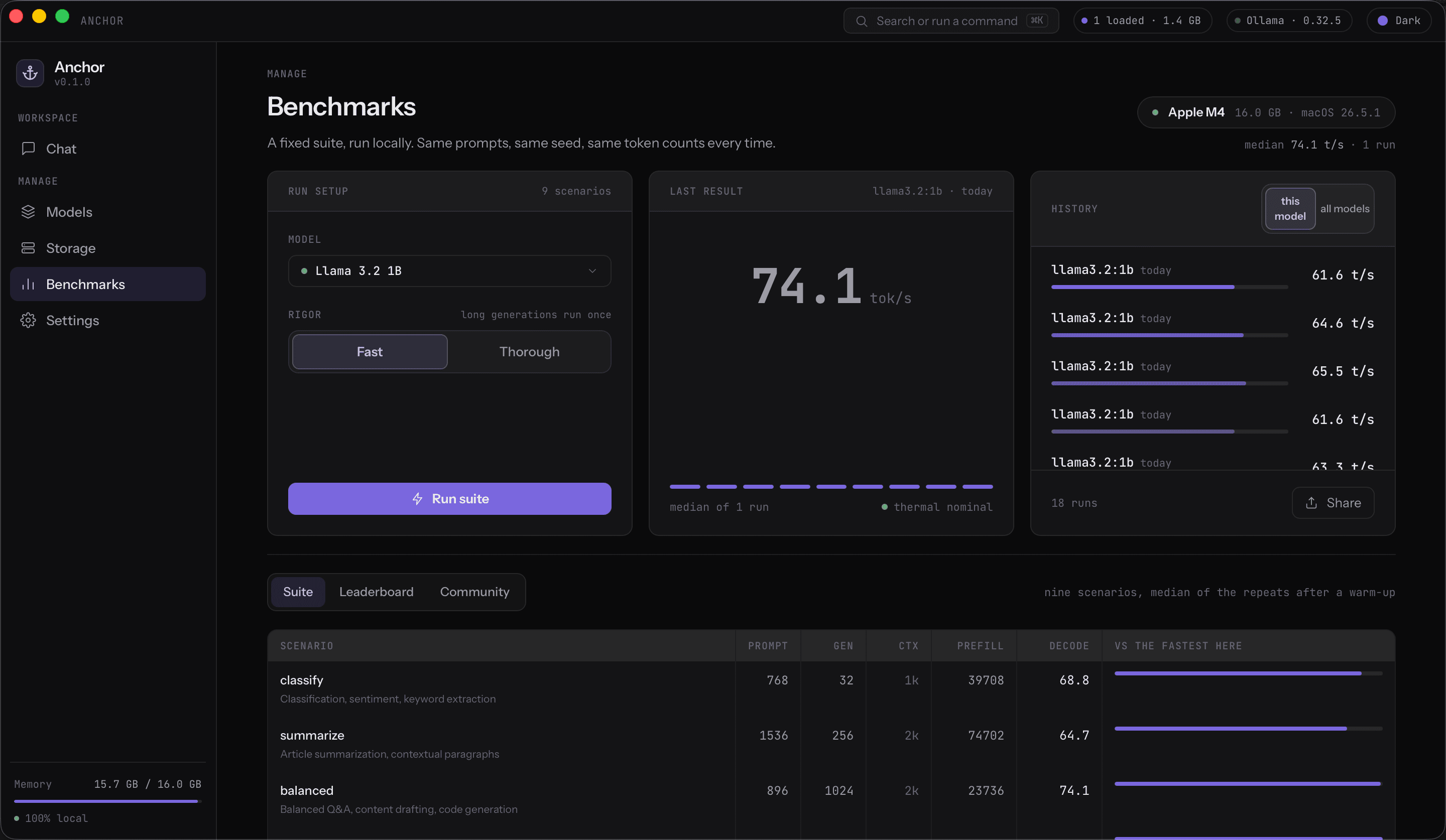Select the 65.5 t/s history entry

point(1213,371)
